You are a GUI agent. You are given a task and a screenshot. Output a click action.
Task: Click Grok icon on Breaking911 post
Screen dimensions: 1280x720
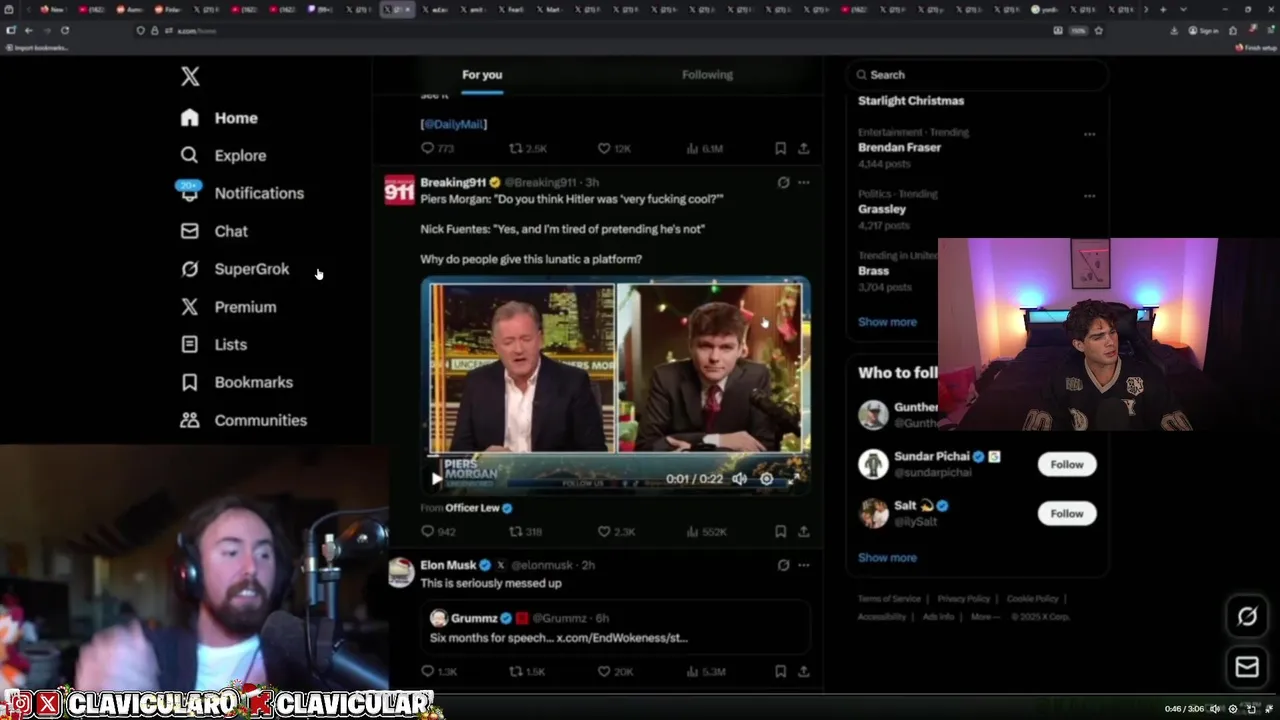(x=783, y=183)
